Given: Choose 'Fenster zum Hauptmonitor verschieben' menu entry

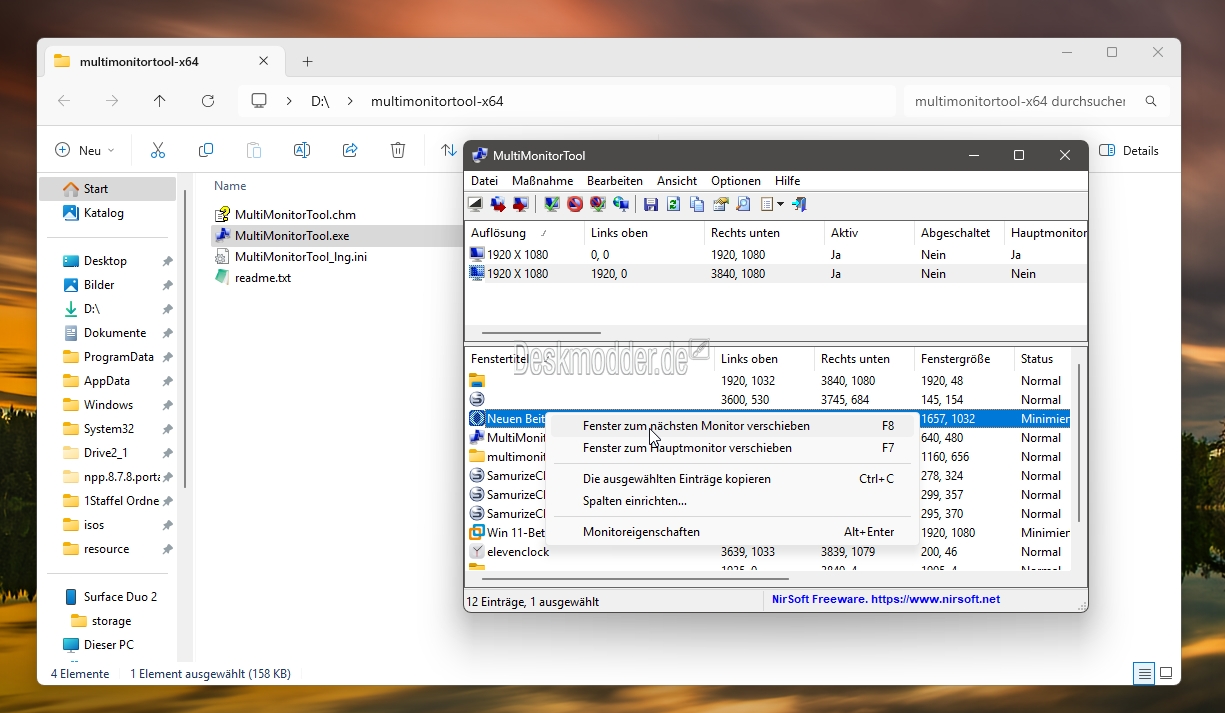Looking at the screenshot, I should (687, 448).
